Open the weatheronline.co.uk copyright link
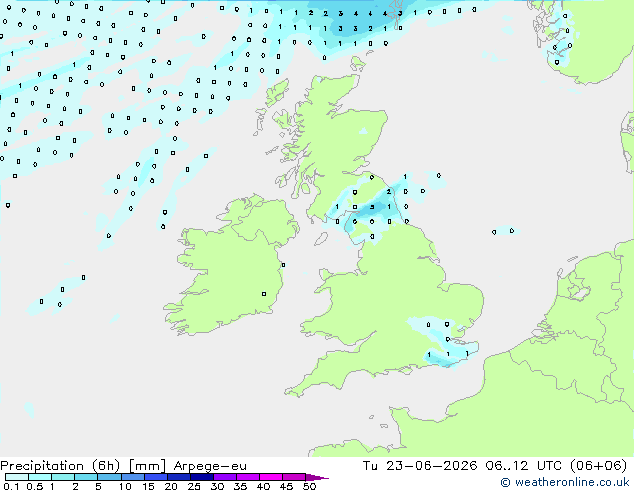 [x=565, y=482]
